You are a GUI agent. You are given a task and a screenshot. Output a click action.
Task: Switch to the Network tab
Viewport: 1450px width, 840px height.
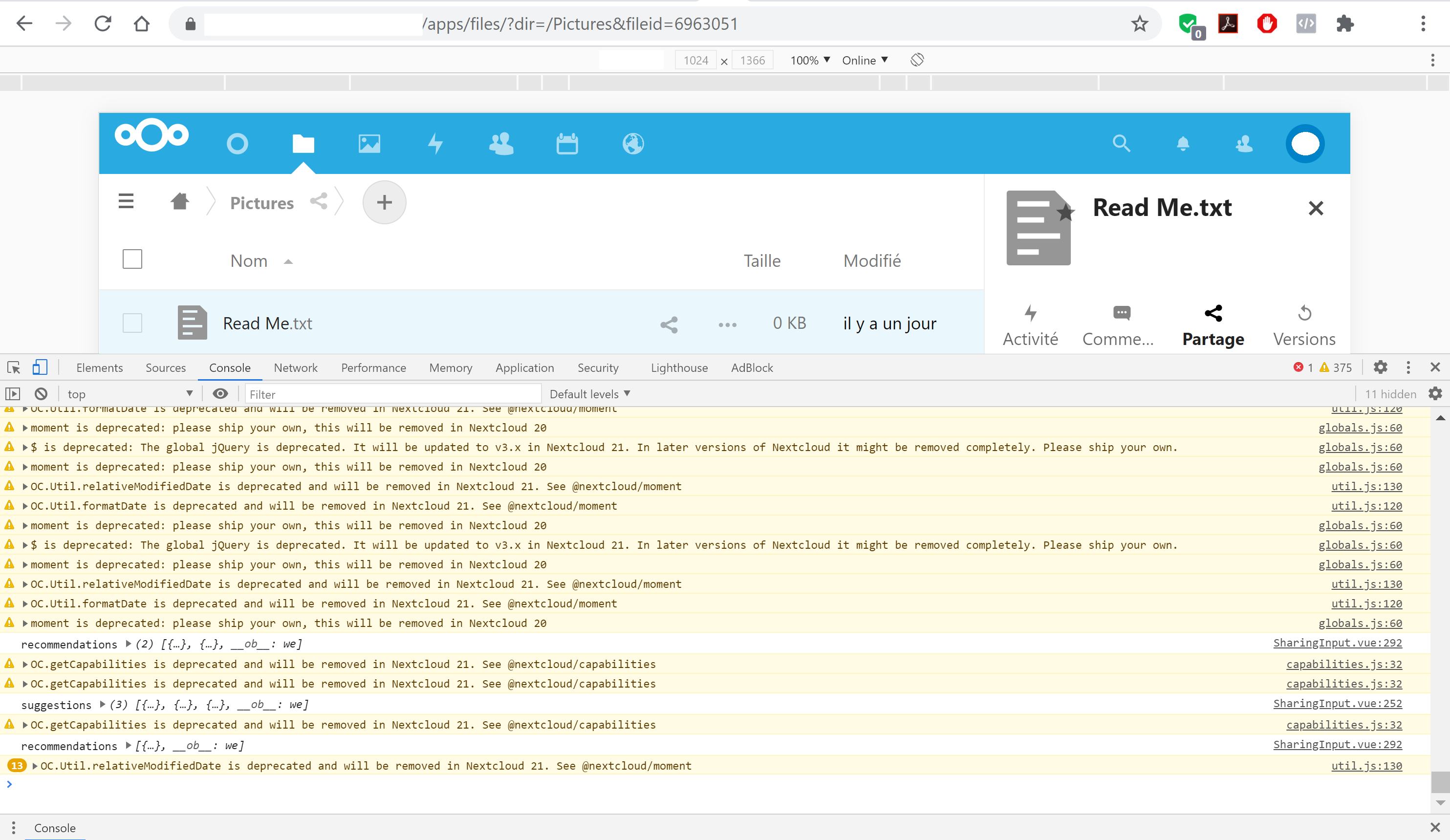295,367
